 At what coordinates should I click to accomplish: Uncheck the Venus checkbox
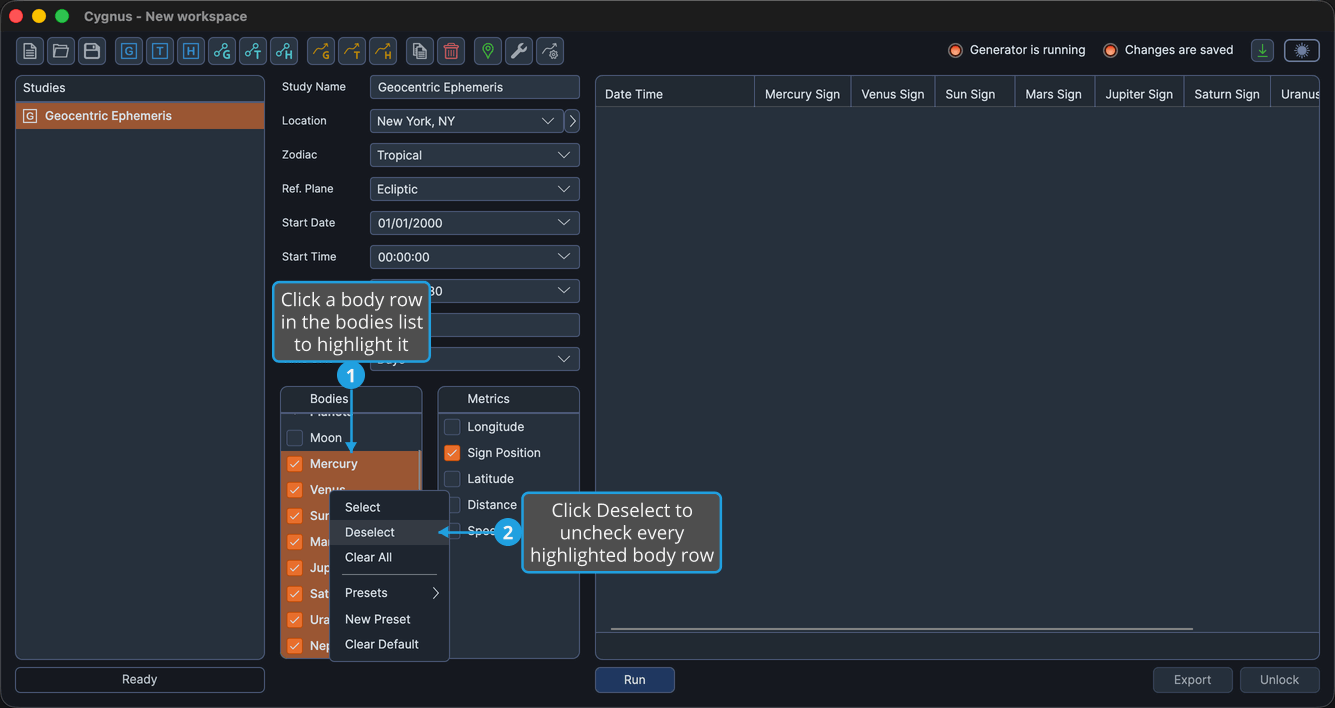pos(295,490)
